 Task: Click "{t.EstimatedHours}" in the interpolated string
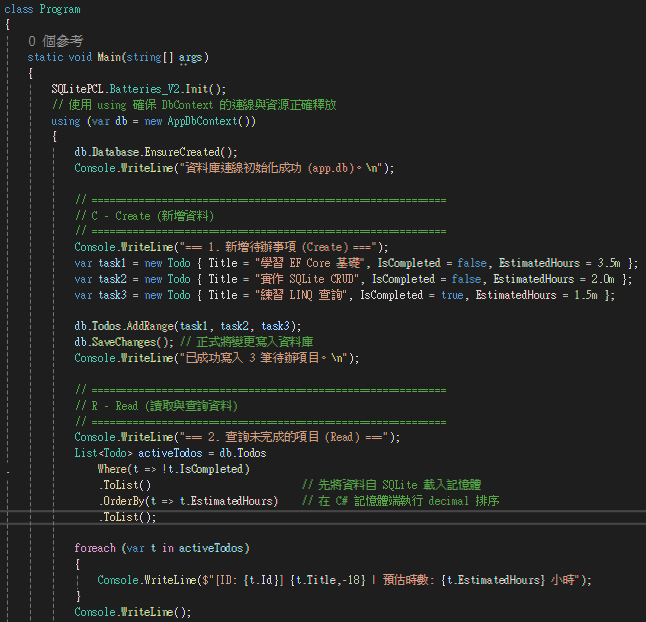click(493, 580)
